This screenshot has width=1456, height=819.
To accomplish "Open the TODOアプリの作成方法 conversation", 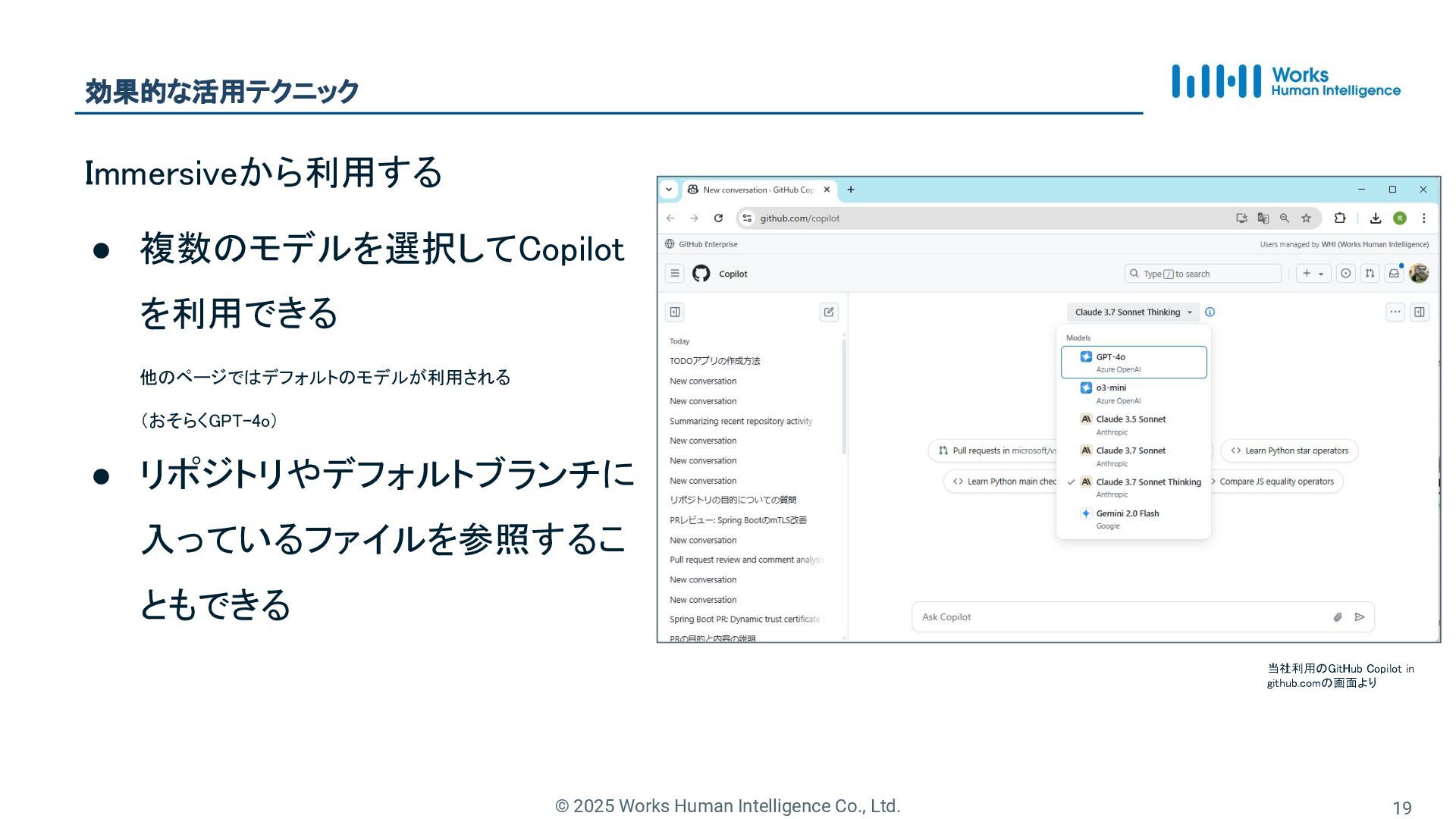I will click(x=714, y=361).
